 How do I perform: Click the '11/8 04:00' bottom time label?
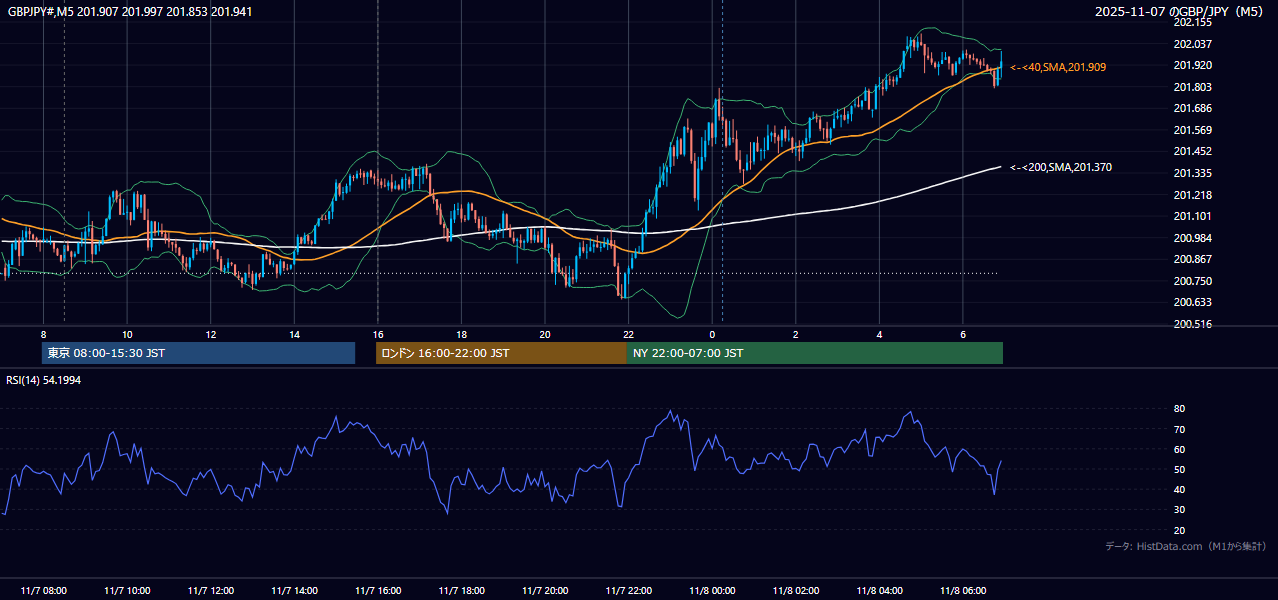click(879, 591)
